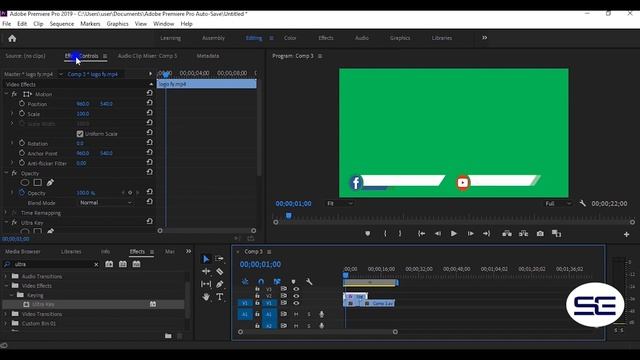Select the Pen tool in tools panel
The width and height of the screenshot is (640, 360).
pyautogui.click(x=220, y=284)
